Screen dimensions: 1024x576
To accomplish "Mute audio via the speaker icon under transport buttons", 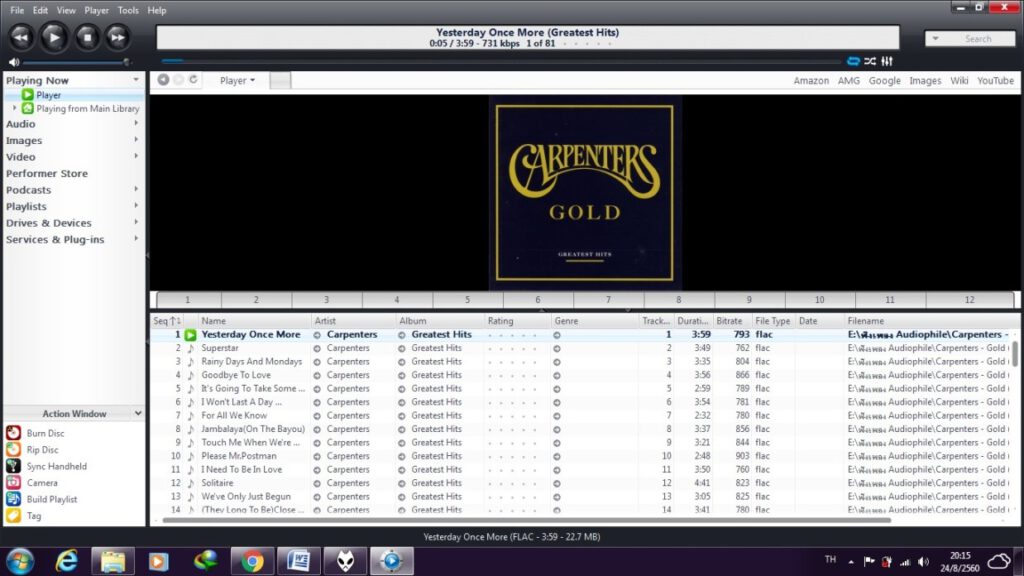I will tap(14, 62).
